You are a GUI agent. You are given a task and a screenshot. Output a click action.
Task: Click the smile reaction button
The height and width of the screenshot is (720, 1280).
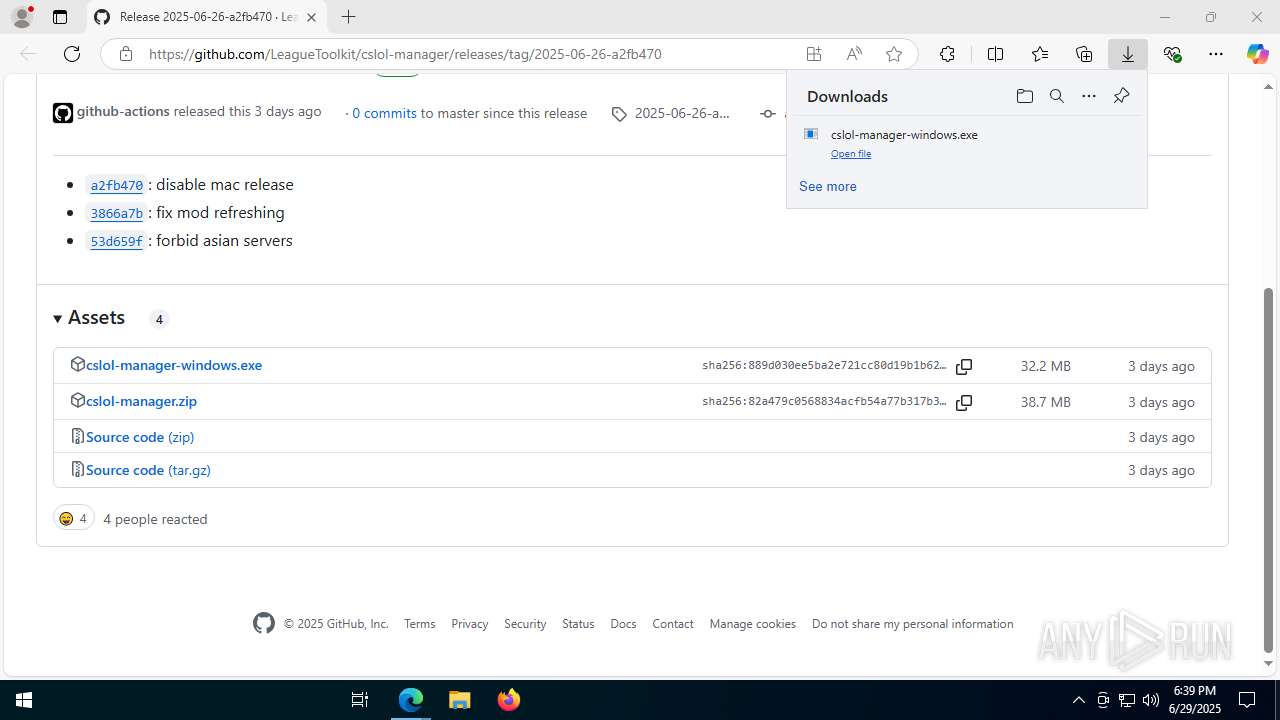click(x=73, y=518)
